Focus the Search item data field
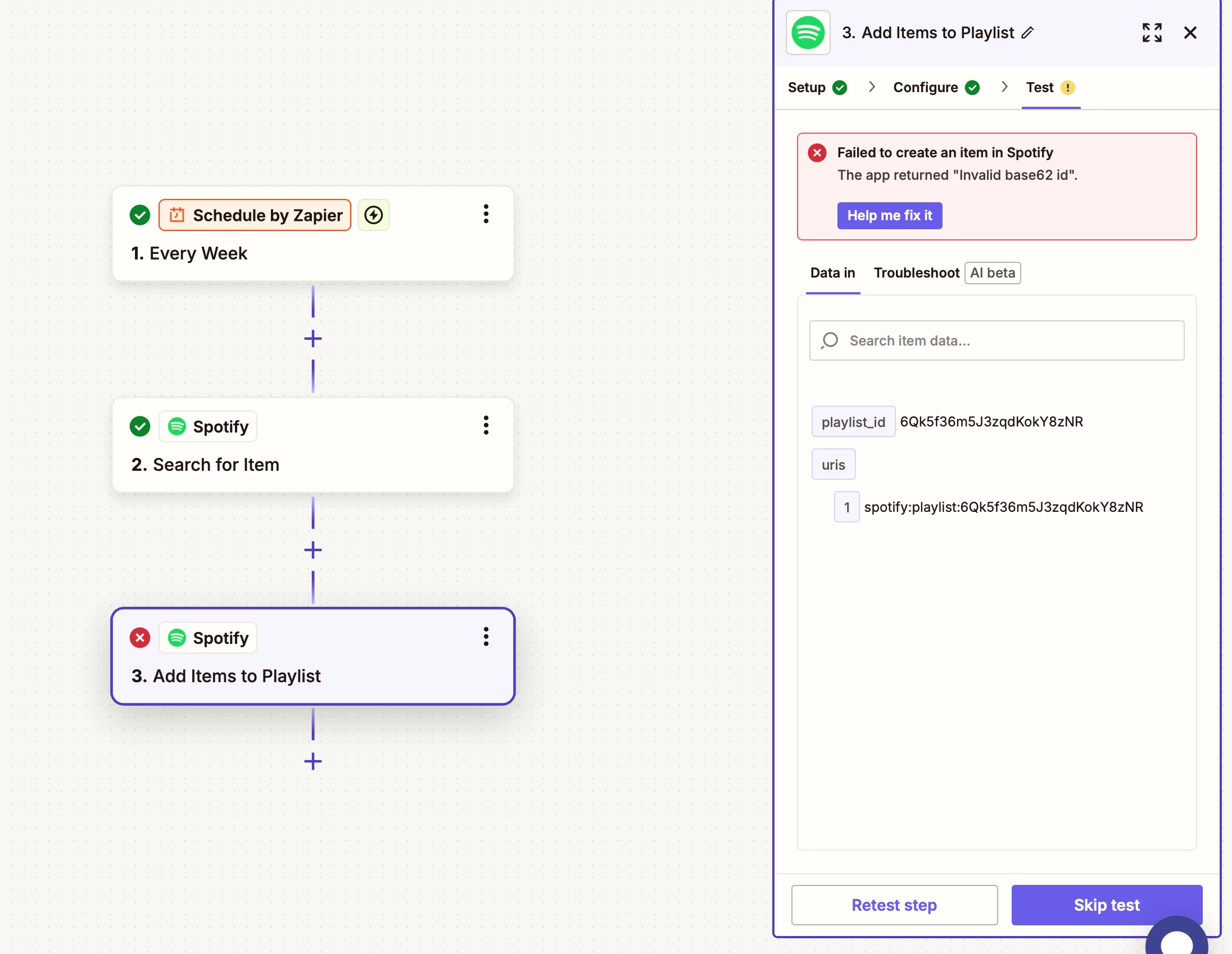This screenshot has width=1232, height=954. click(x=997, y=340)
